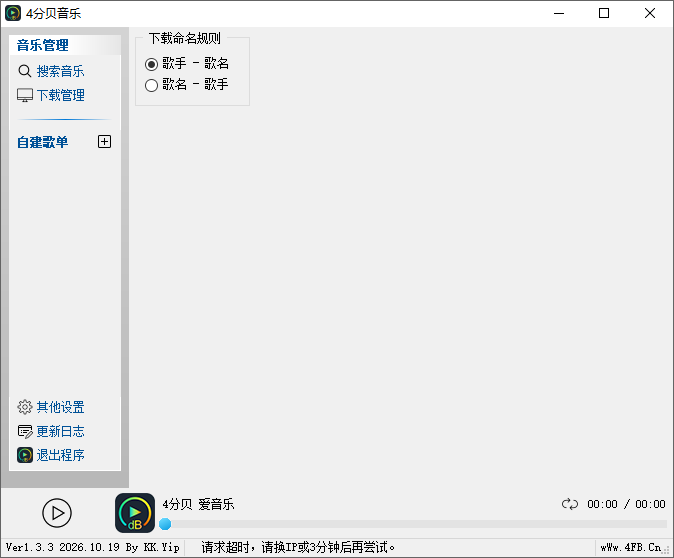Click the 音乐管理 heading
The height and width of the screenshot is (558, 674).
coord(43,45)
